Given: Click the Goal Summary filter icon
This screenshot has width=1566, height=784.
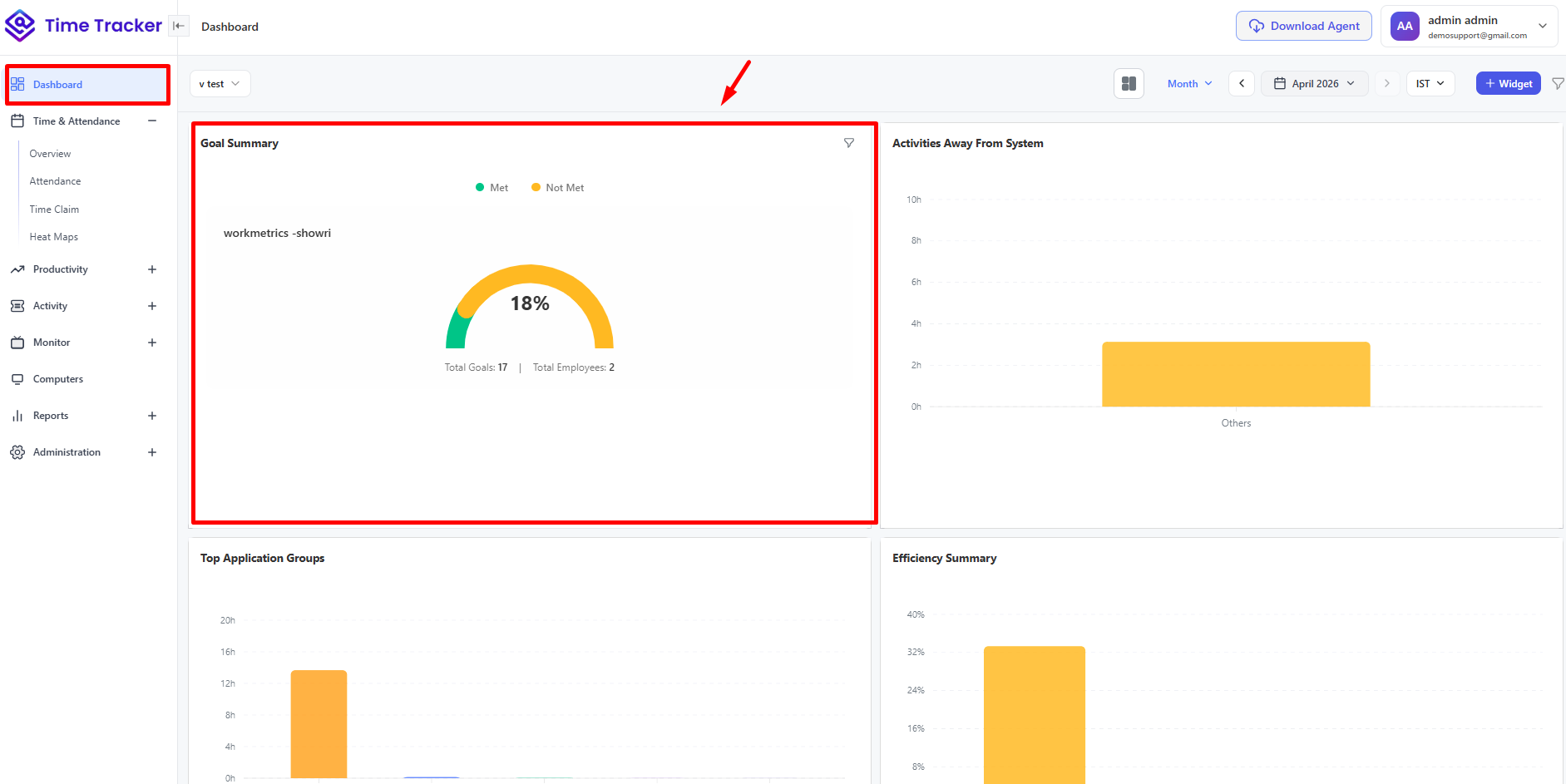Looking at the screenshot, I should point(849,143).
